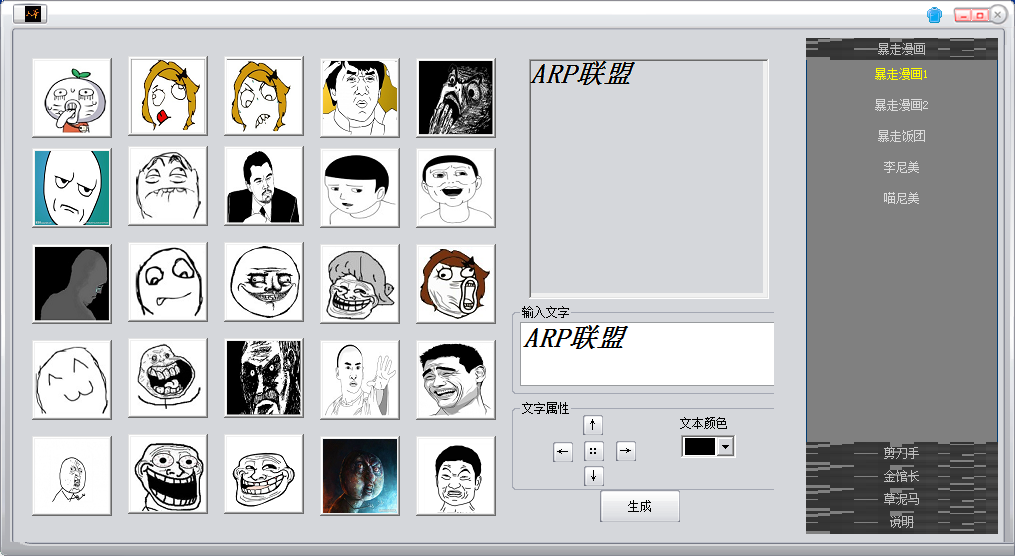Image resolution: width=1015 pixels, height=556 pixels.
Task: Click the app logo in the title bar
Action: [33, 14]
